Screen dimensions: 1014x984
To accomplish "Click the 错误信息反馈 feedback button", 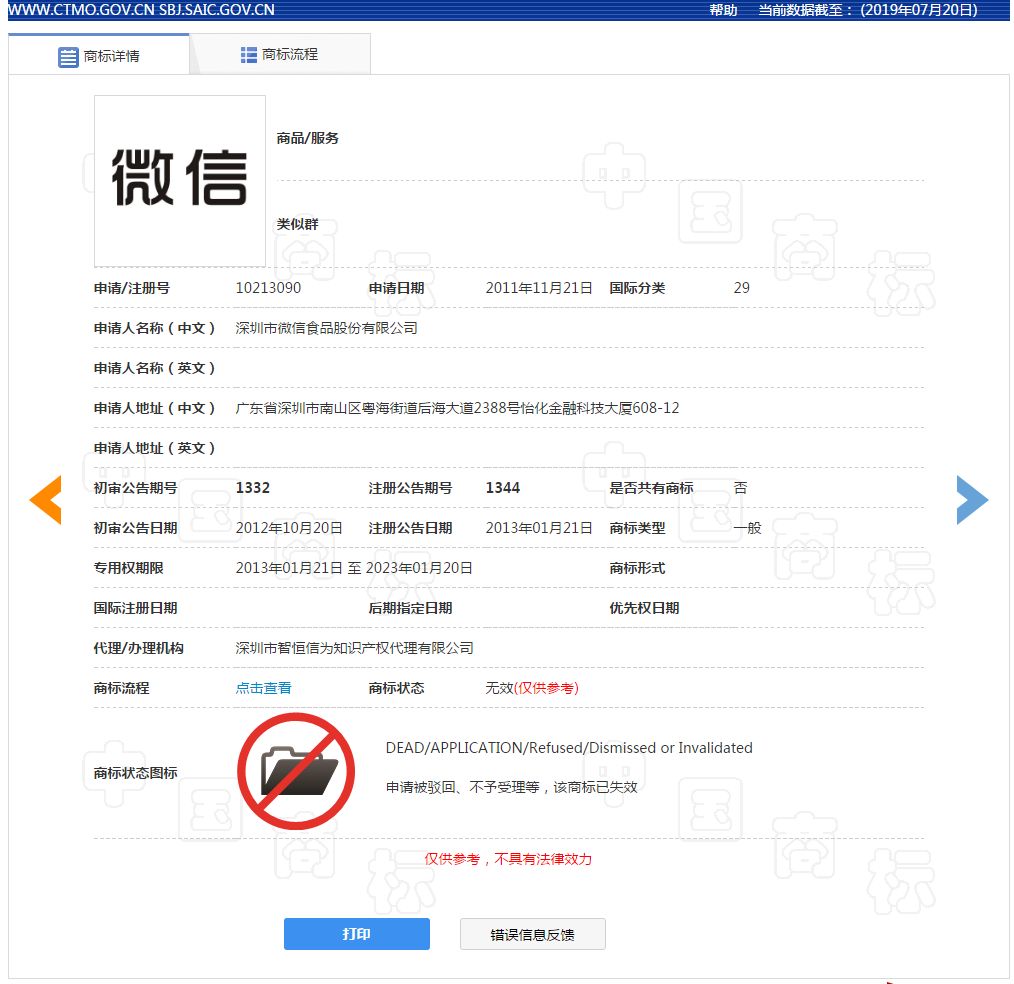I will pos(532,934).
